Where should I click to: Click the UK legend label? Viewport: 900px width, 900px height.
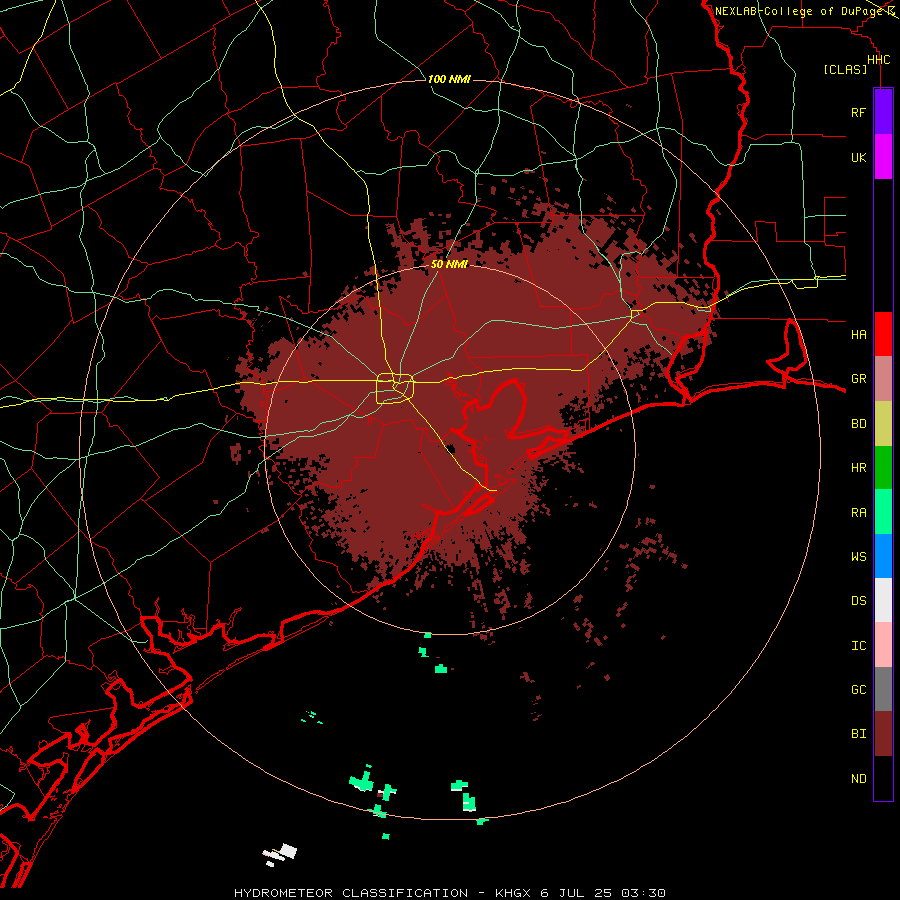[x=858, y=157]
